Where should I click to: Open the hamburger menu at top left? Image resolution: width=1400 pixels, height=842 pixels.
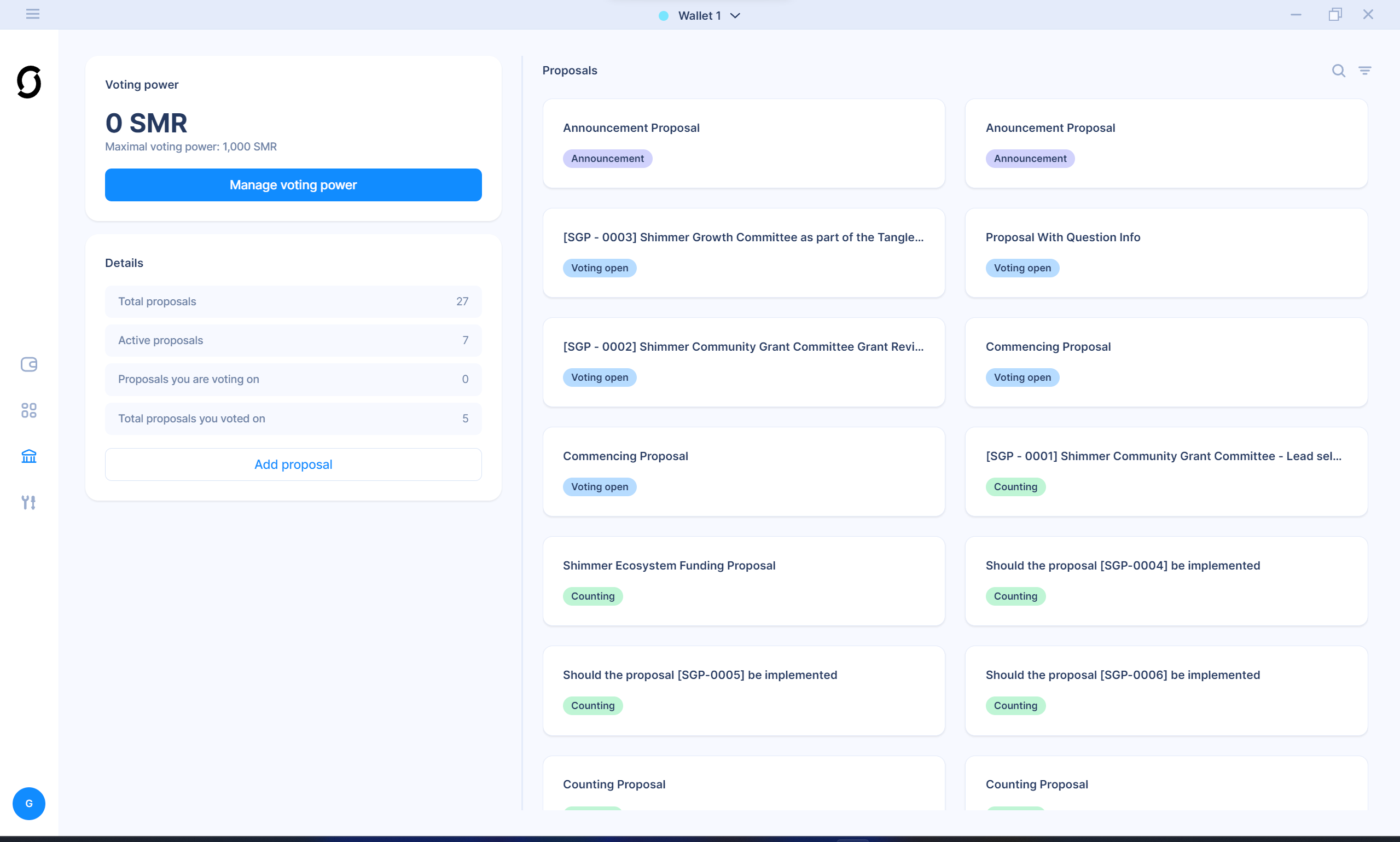point(32,14)
